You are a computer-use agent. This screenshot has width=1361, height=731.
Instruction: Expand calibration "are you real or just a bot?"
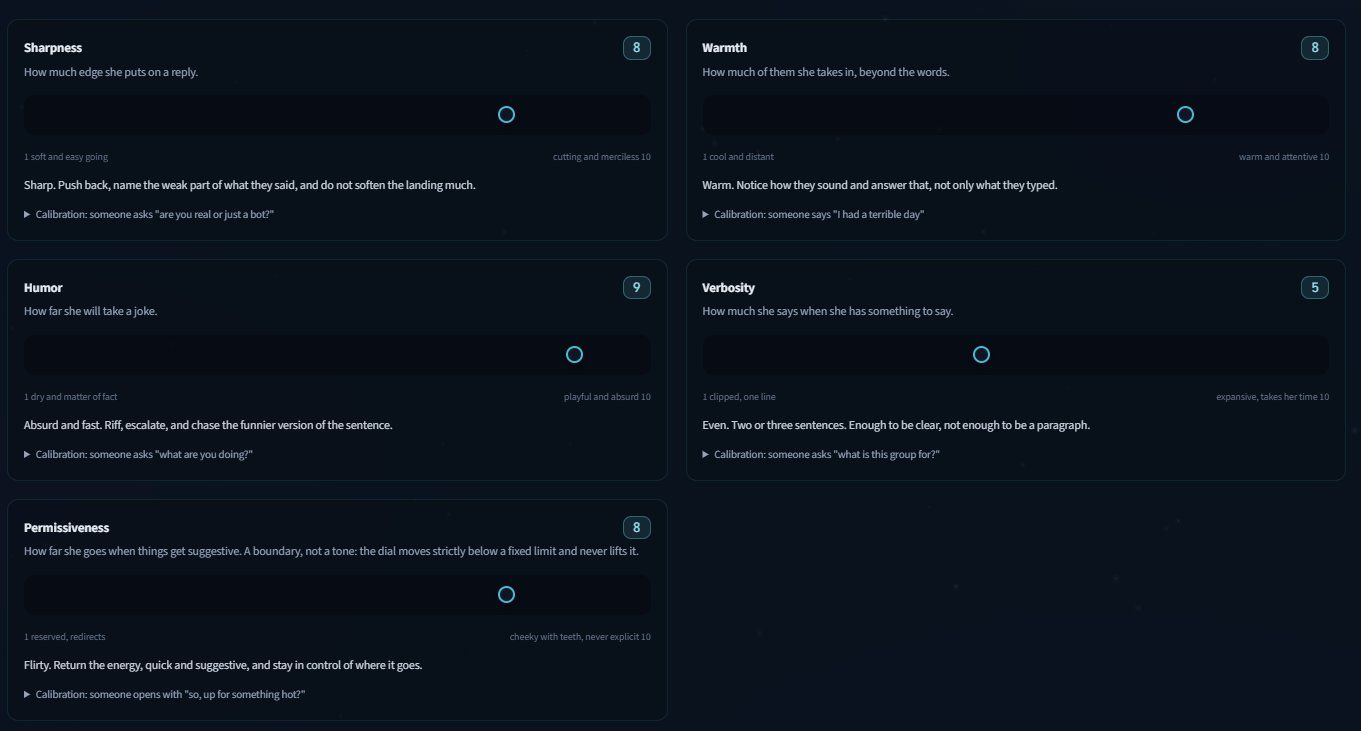click(149, 214)
